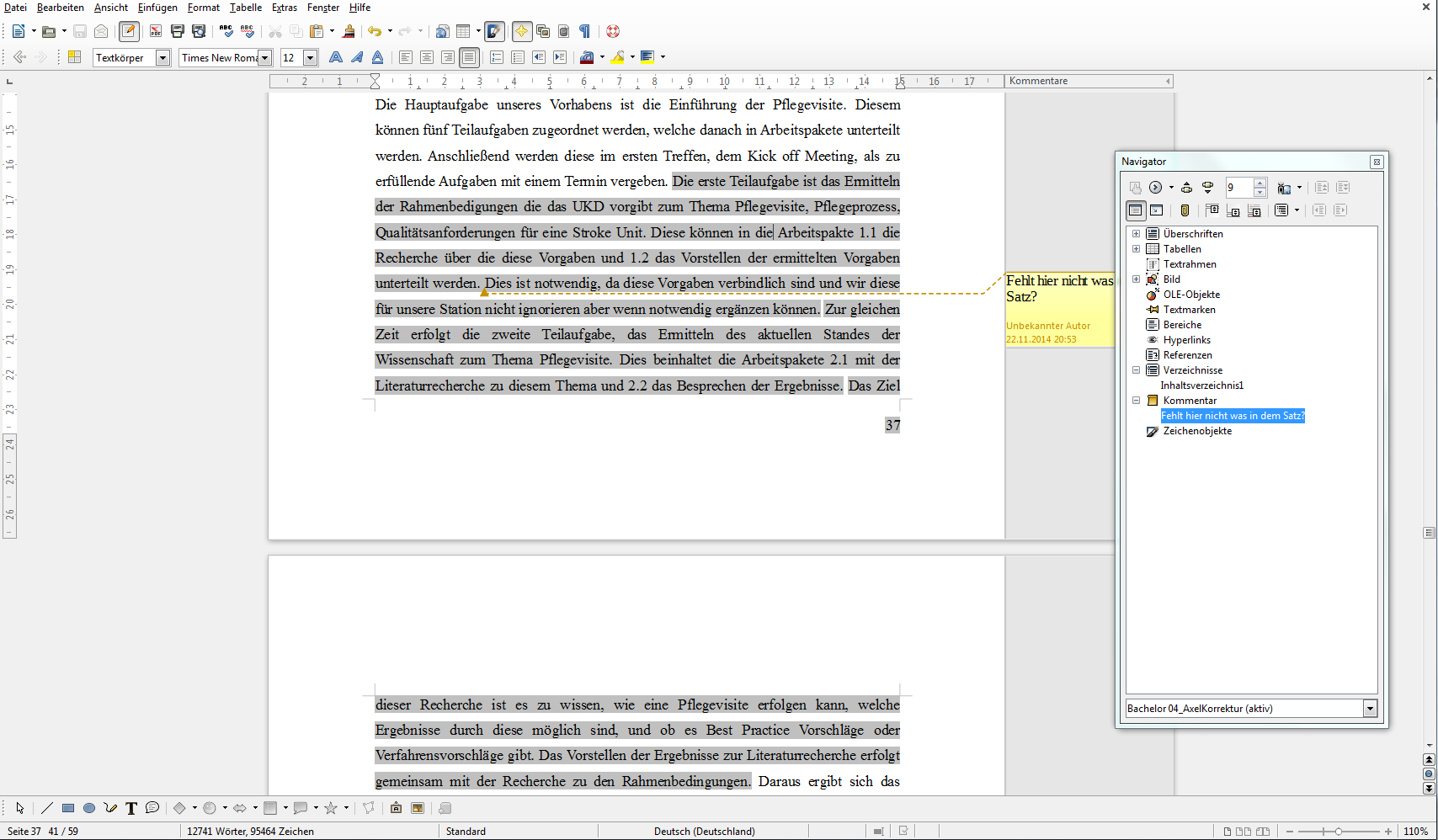Collapse the Kommentar tree node
This screenshot has height=840, width=1438.
point(1136,401)
